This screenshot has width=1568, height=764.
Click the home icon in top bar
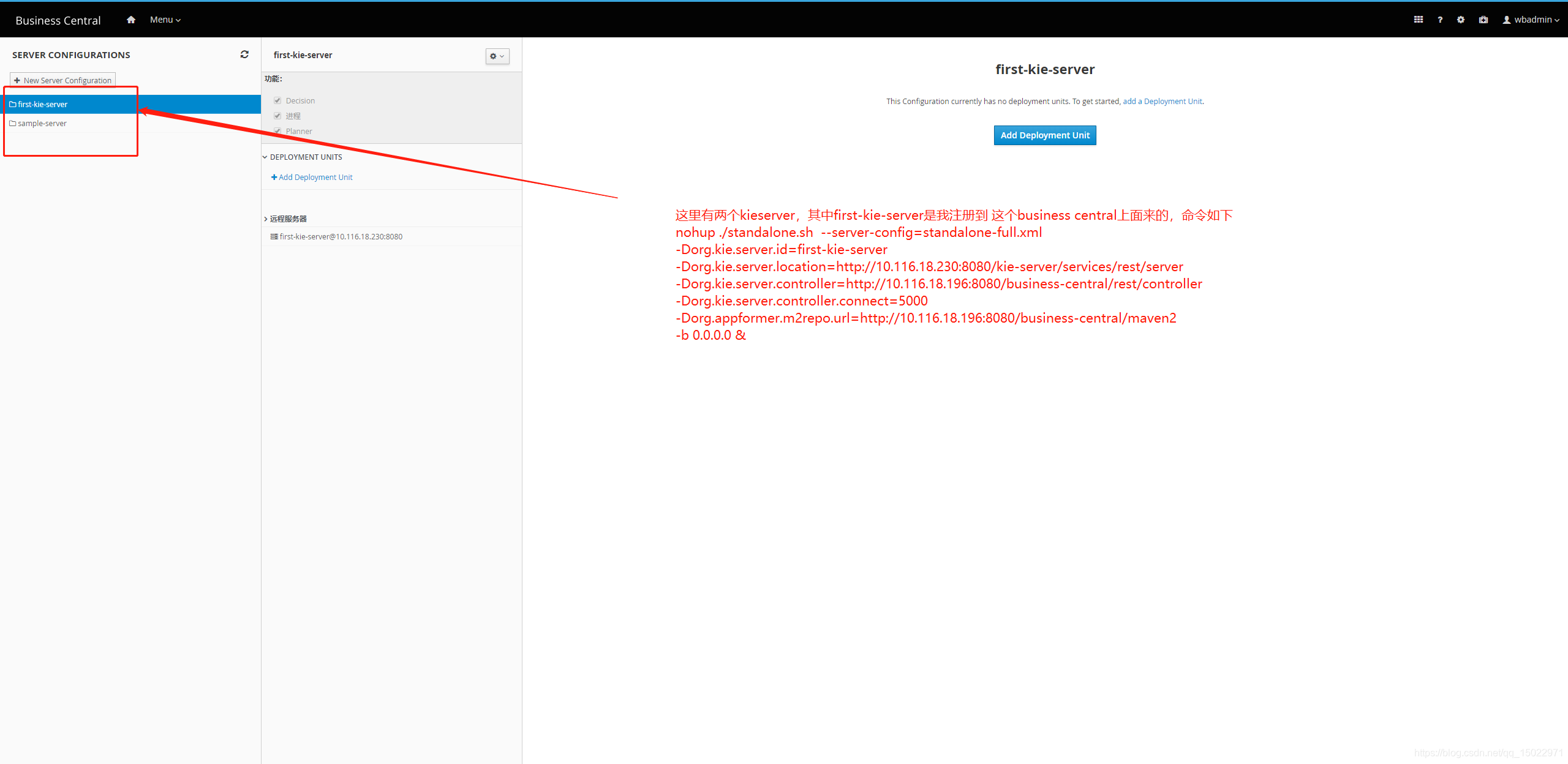tap(130, 20)
